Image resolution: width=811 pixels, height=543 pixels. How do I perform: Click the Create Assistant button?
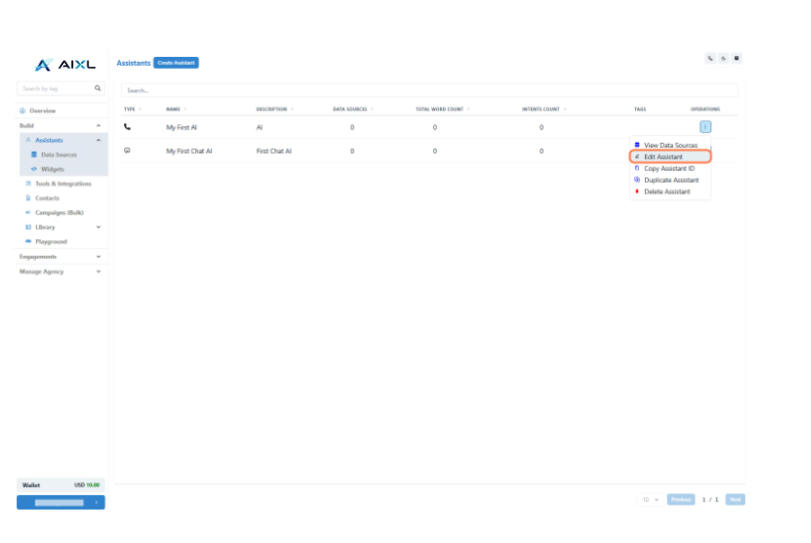(176, 63)
